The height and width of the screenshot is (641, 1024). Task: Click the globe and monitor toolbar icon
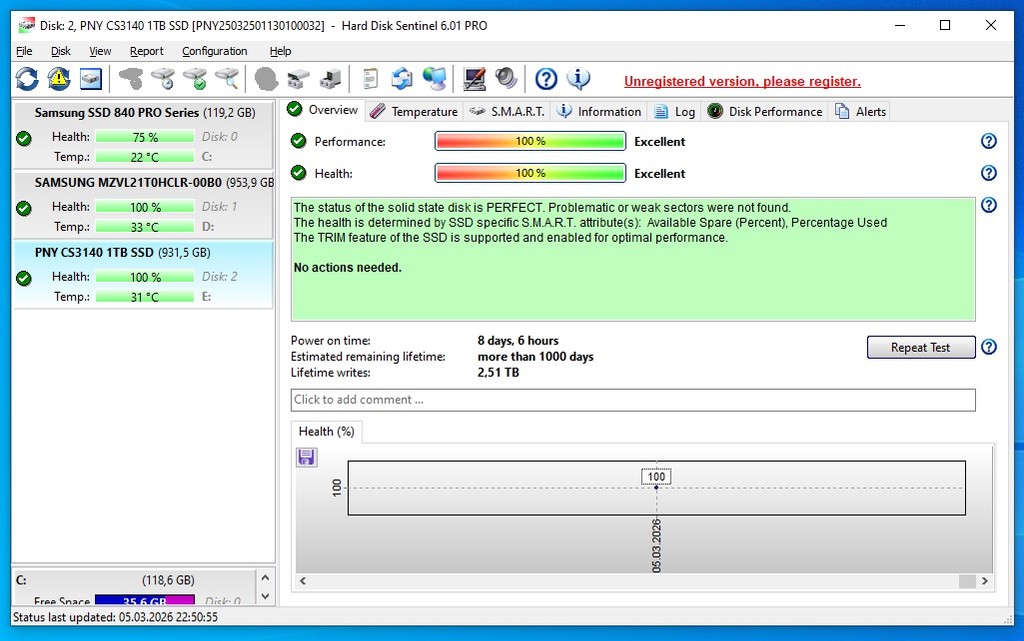click(x=434, y=79)
